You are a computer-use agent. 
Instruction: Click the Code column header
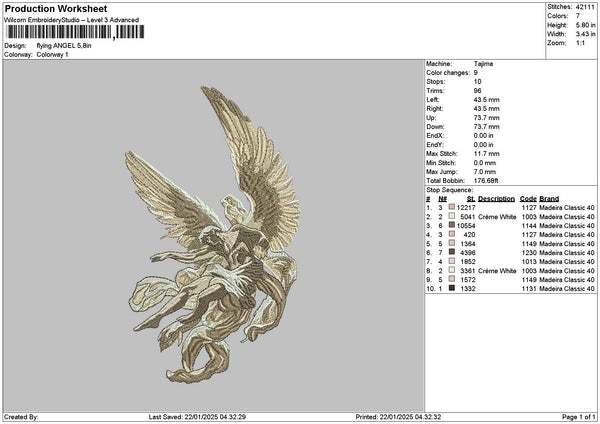pos(528,198)
